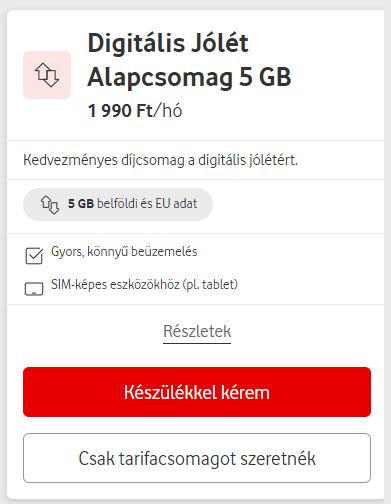Click the SIM-képes eszközökhöz (pl. tablet) text

[144, 285]
